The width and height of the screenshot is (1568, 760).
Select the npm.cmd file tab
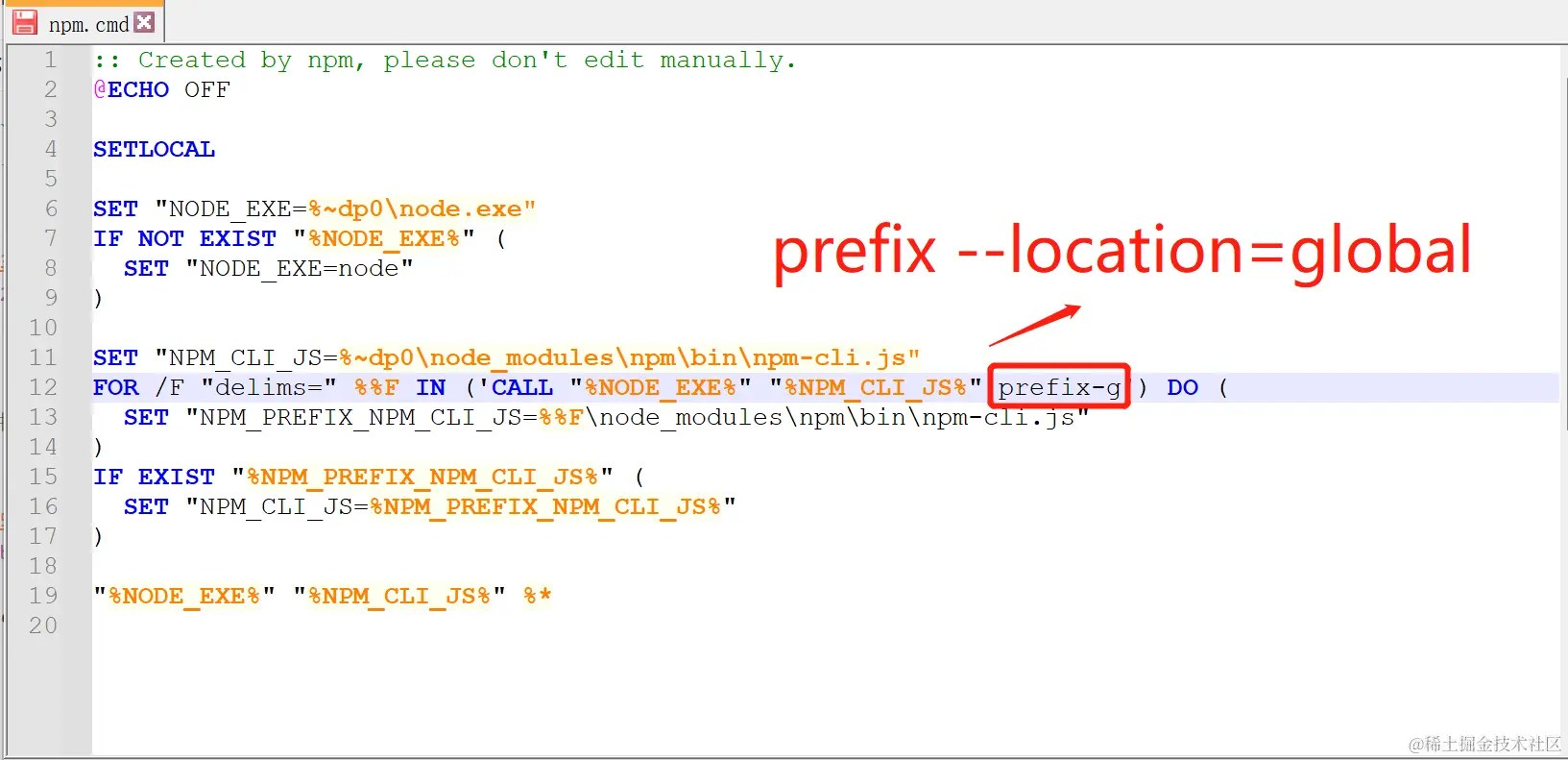point(84,23)
